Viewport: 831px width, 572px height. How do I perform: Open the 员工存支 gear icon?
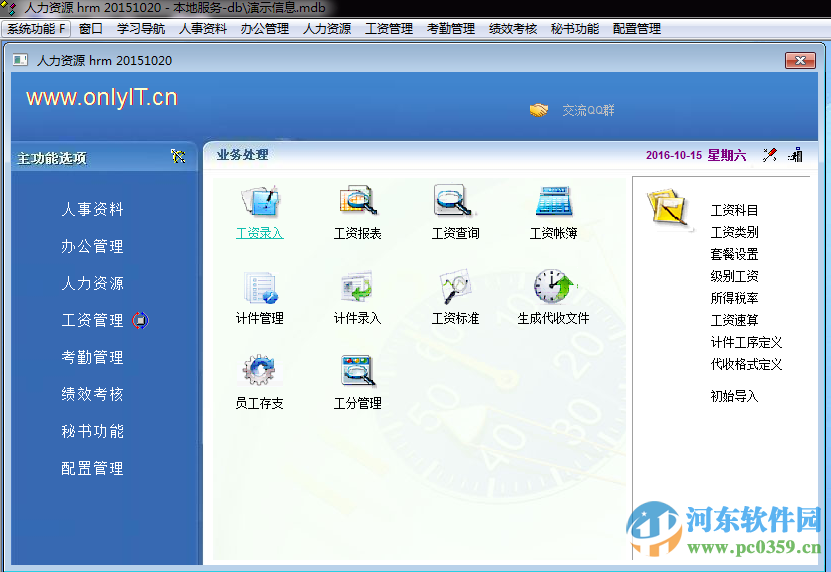coord(259,370)
